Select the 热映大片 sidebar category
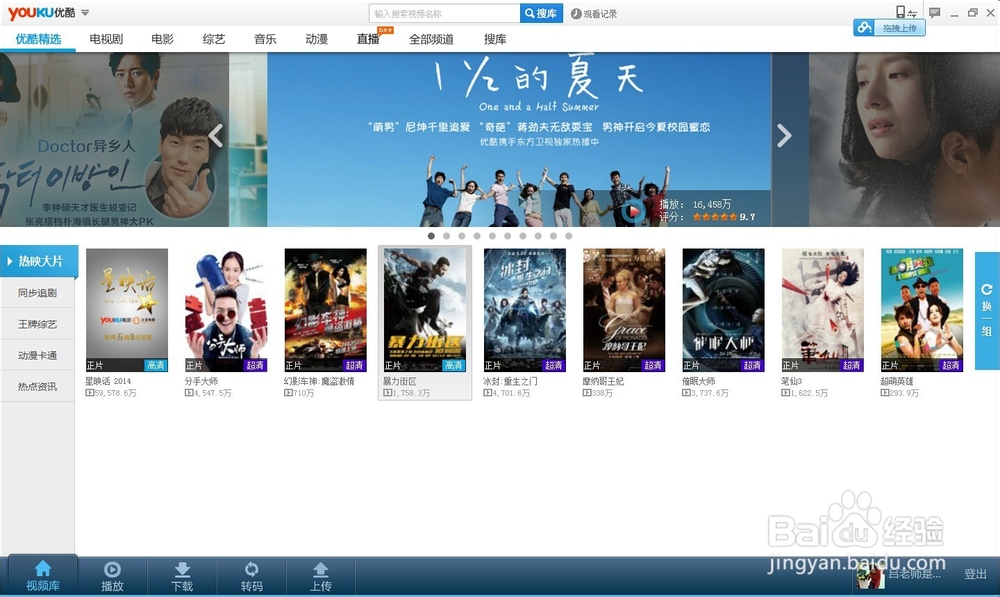Viewport: 1000px width, 597px height. coord(39,262)
